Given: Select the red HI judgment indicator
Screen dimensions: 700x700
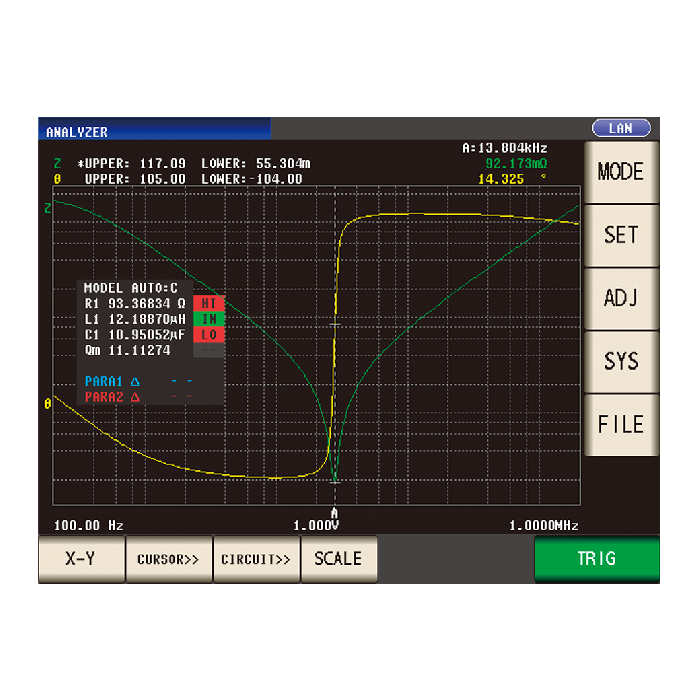Looking at the screenshot, I should point(209,303).
